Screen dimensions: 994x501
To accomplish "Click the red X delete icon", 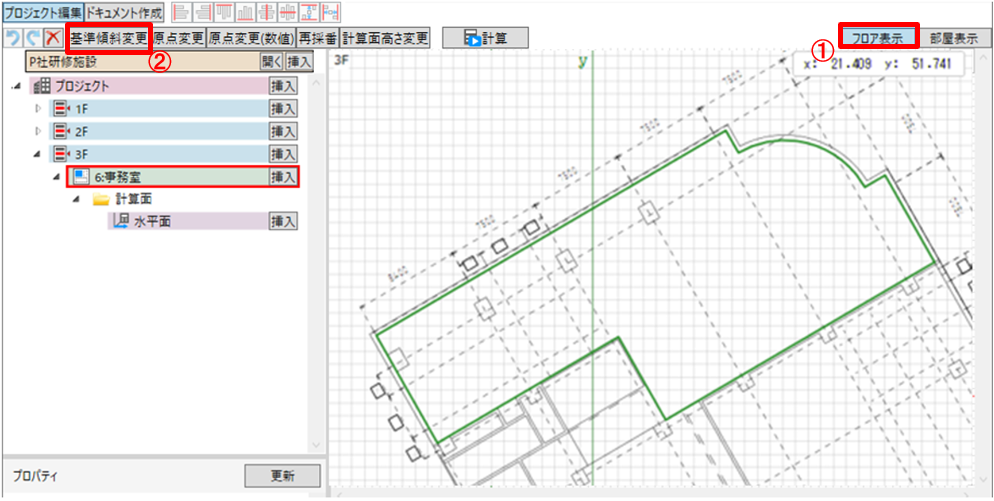I will tap(54, 39).
